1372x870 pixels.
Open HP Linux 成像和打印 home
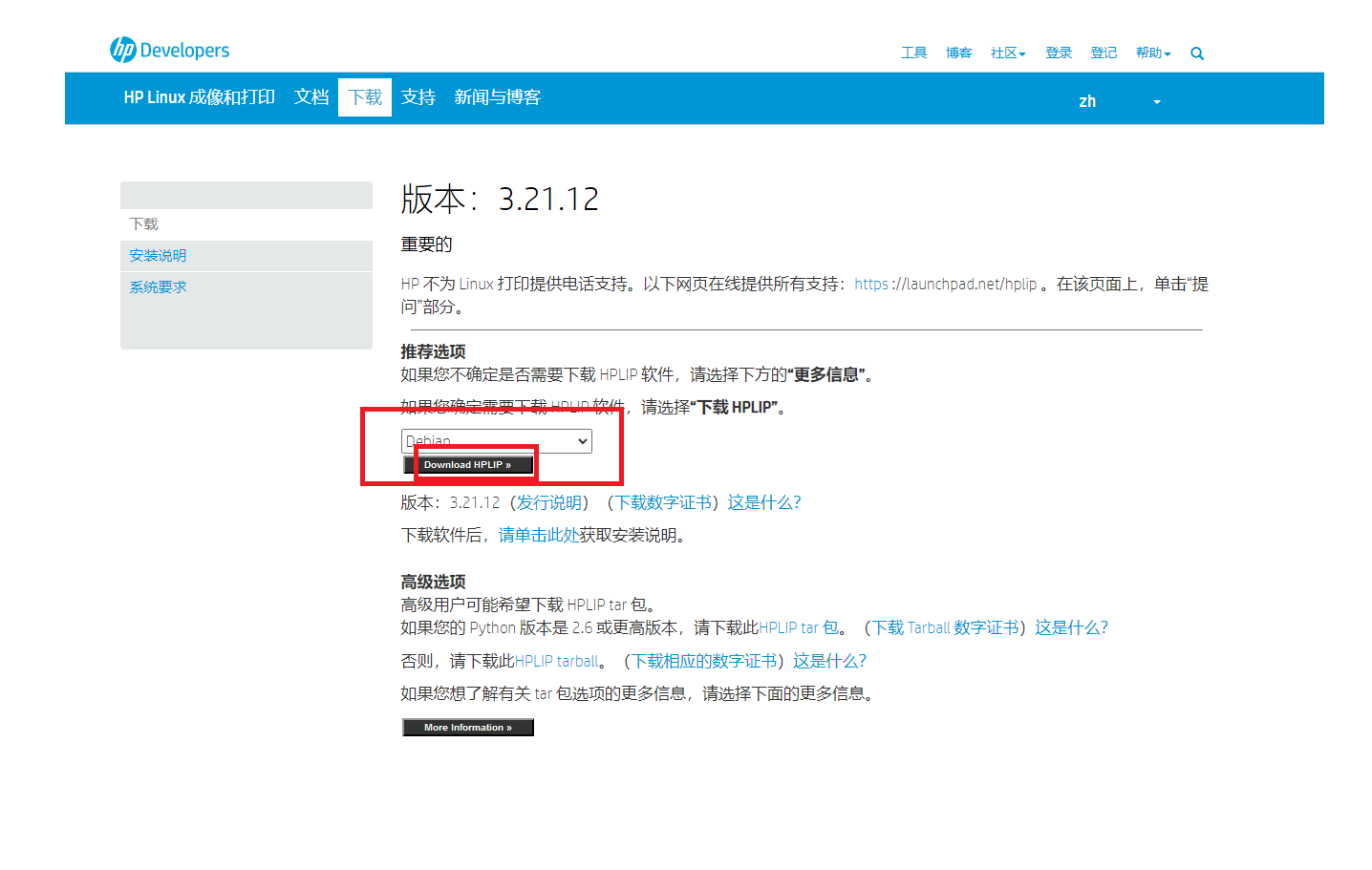pyautogui.click(x=199, y=97)
